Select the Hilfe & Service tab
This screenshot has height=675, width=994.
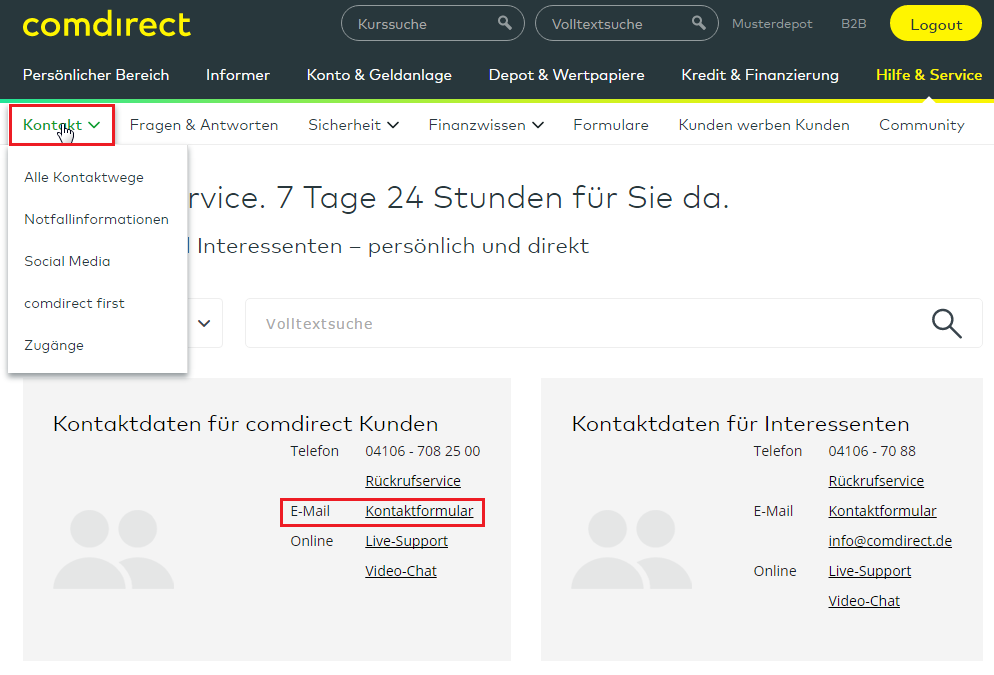point(929,74)
